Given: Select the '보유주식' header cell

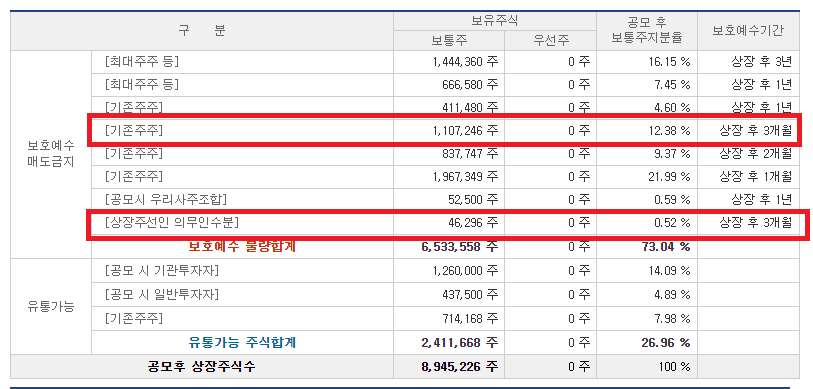Looking at the screenshot, I should click(495, 21).
